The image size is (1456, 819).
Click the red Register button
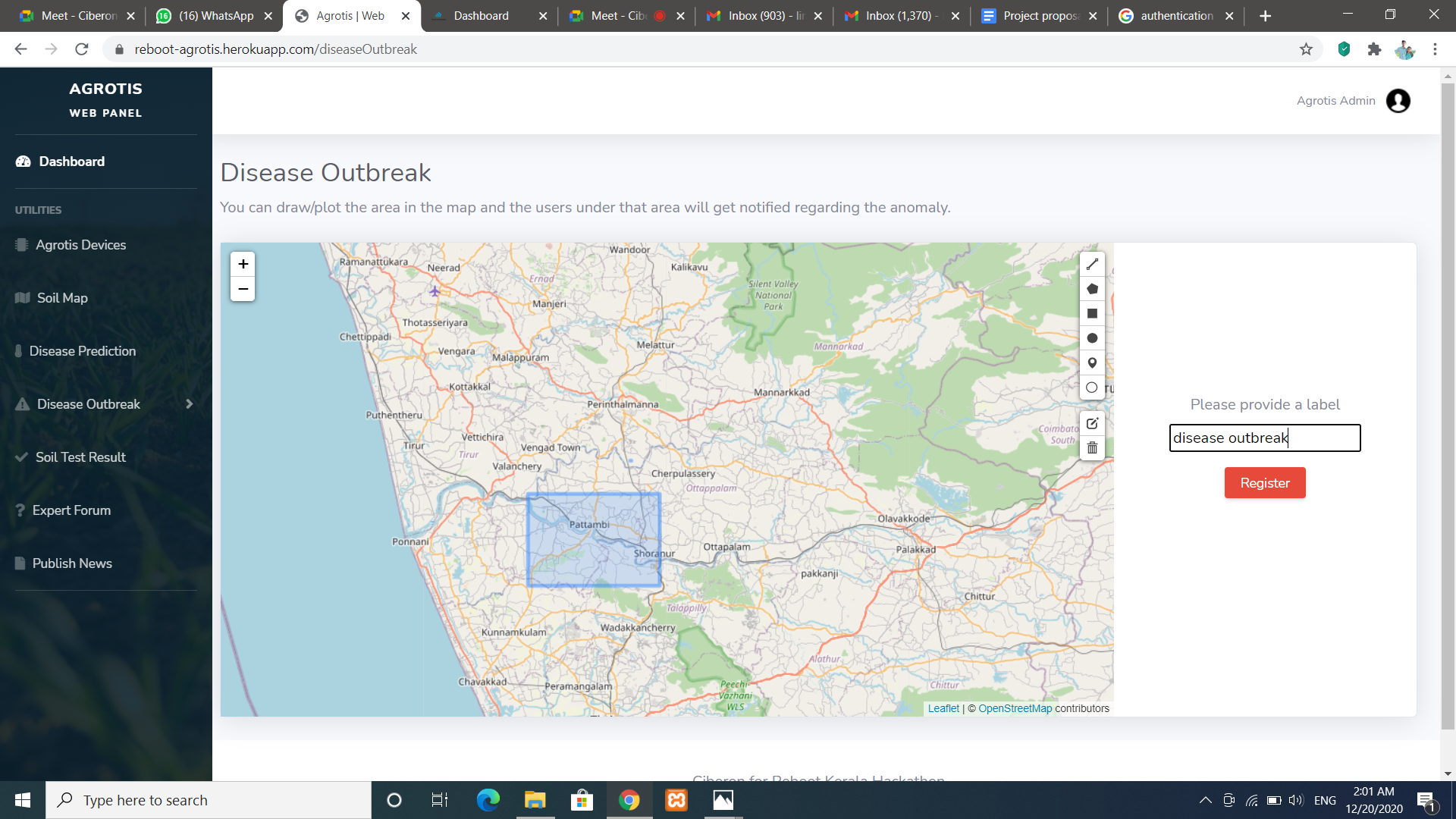(x=1264, y=483)
